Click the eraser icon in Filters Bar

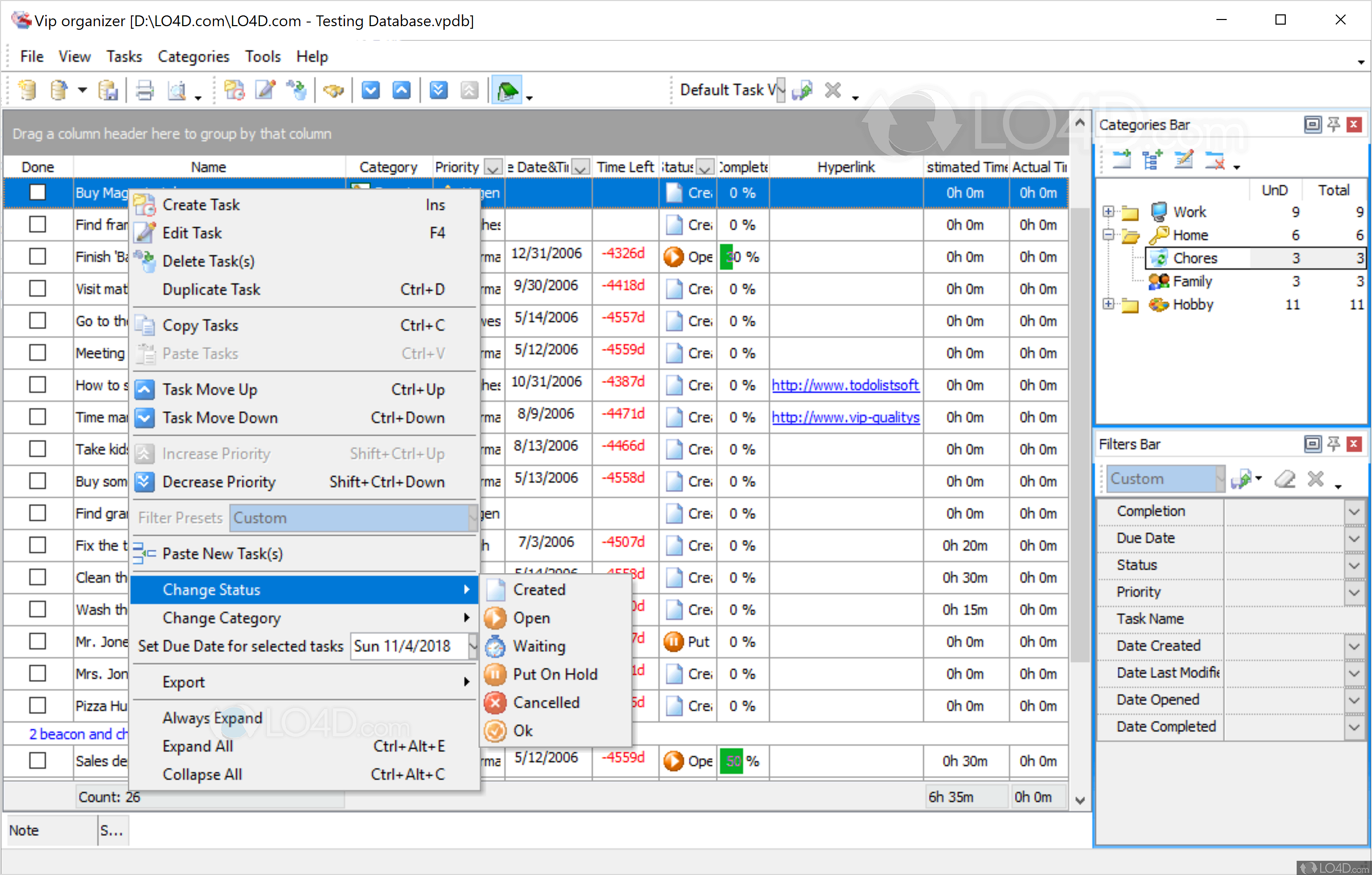point(1285,479)
